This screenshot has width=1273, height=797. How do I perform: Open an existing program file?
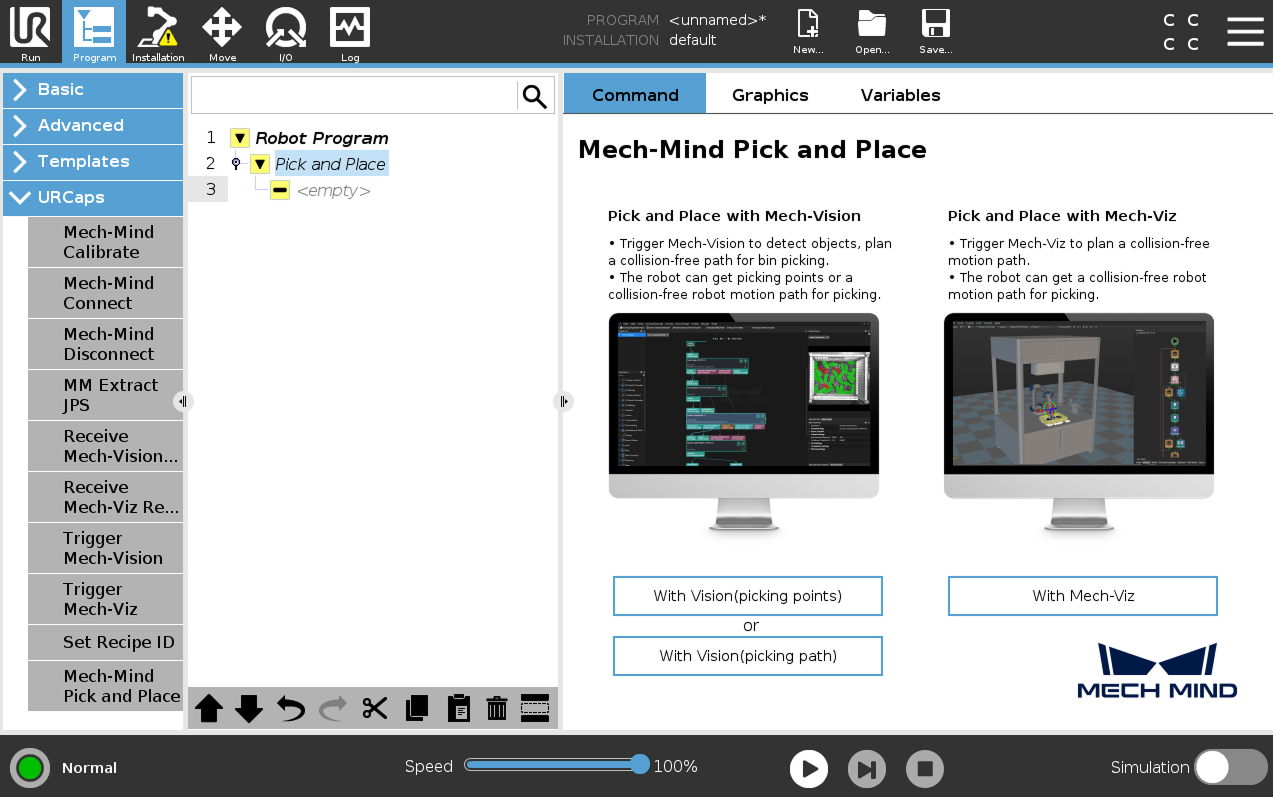coord(871,30)
